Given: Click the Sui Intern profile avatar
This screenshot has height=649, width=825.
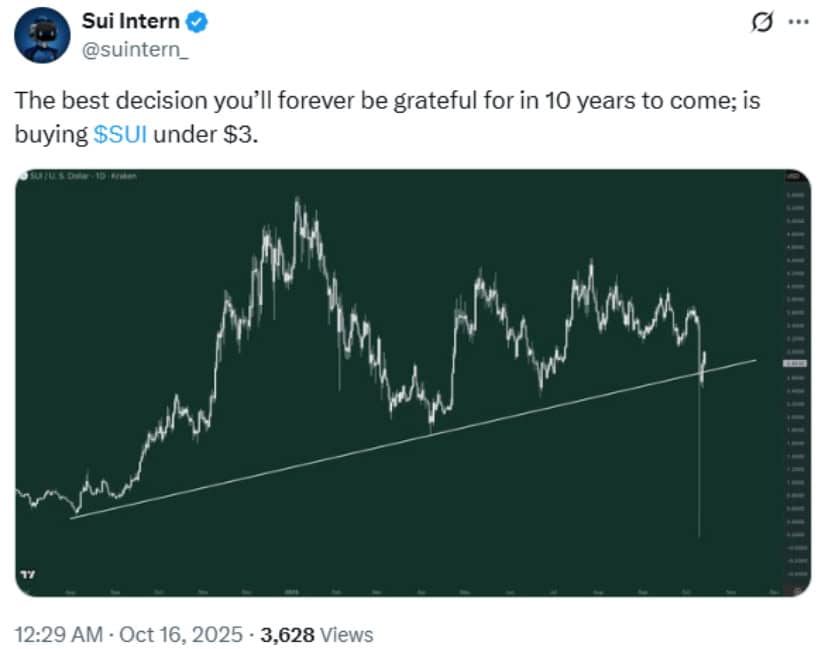Looking at the screenshot, I should pyautogui.click(x=40, y=39).
